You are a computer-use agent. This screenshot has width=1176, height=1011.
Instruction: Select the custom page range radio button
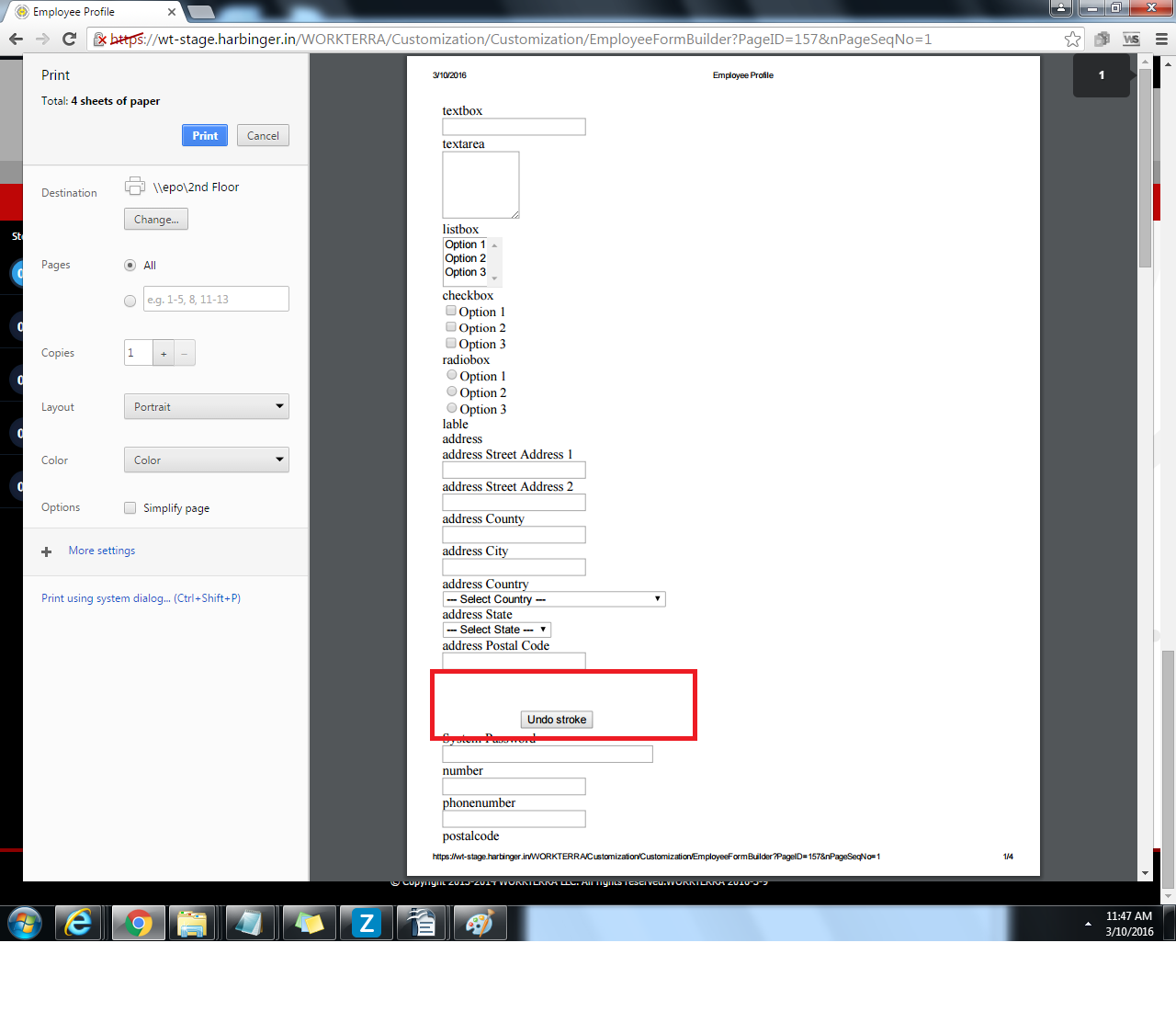(130, 301)
